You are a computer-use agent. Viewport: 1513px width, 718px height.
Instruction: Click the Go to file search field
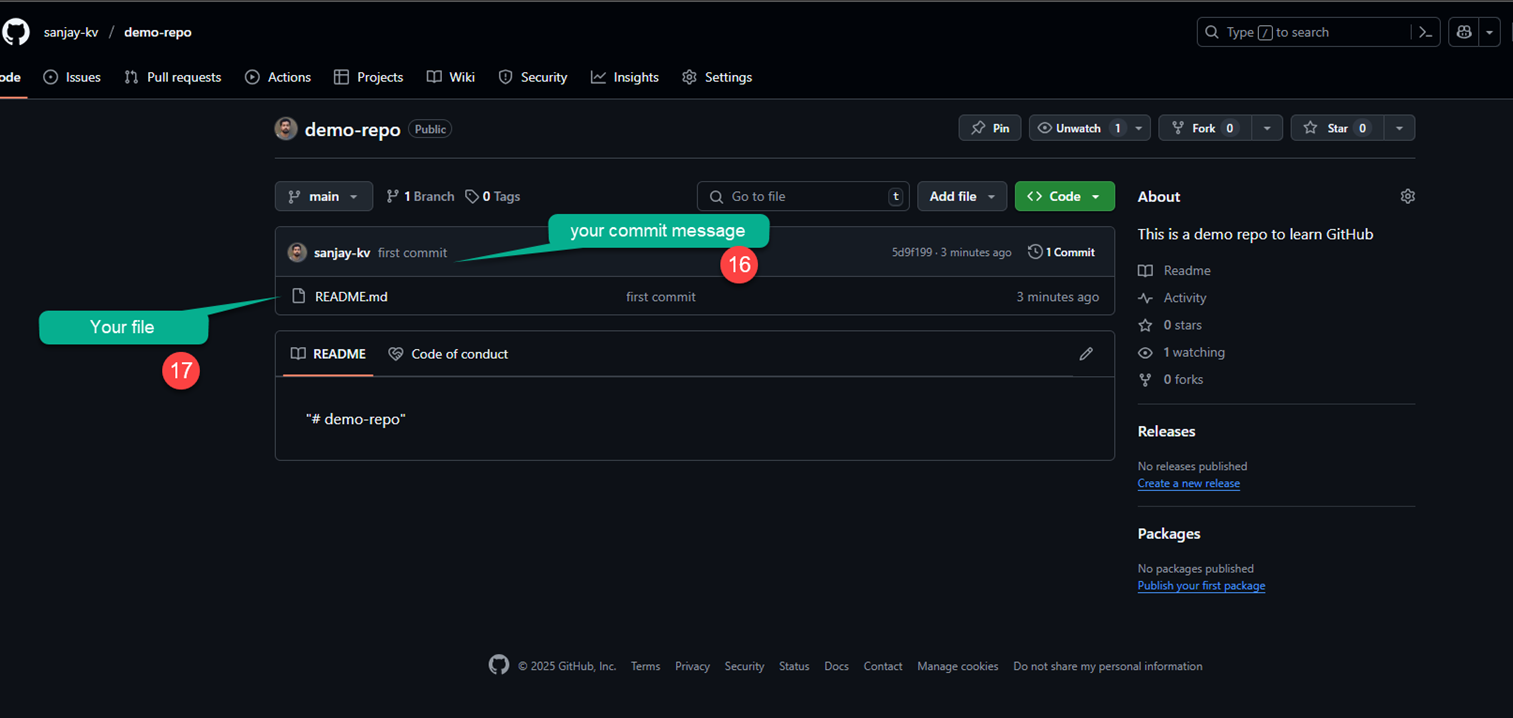pos(800,196)
